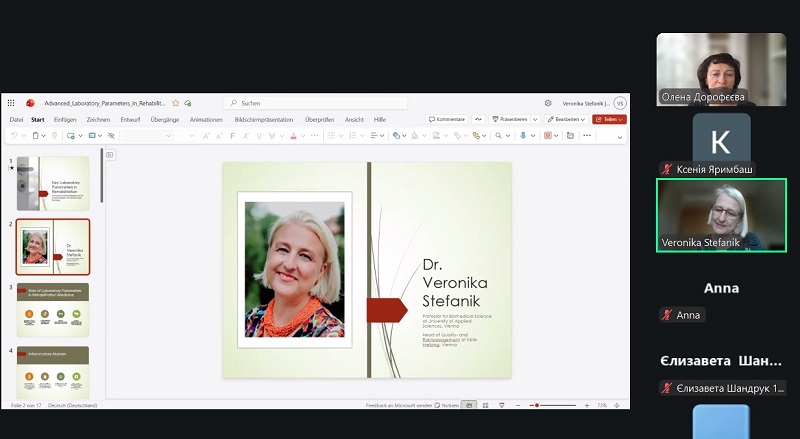Open the app launcher grid icon
This screenshot has height=439, width=800.
coord(11,103)
